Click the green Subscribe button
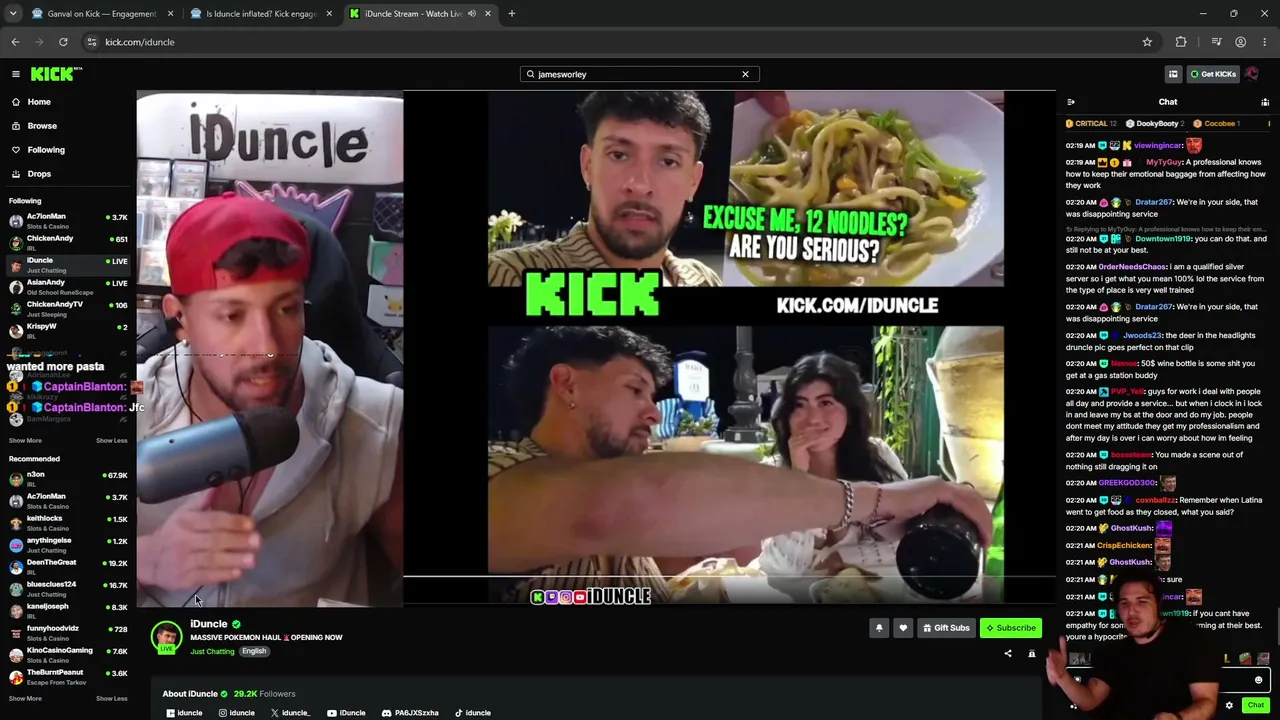The image size is (1280, 720). pos(1011,628)
